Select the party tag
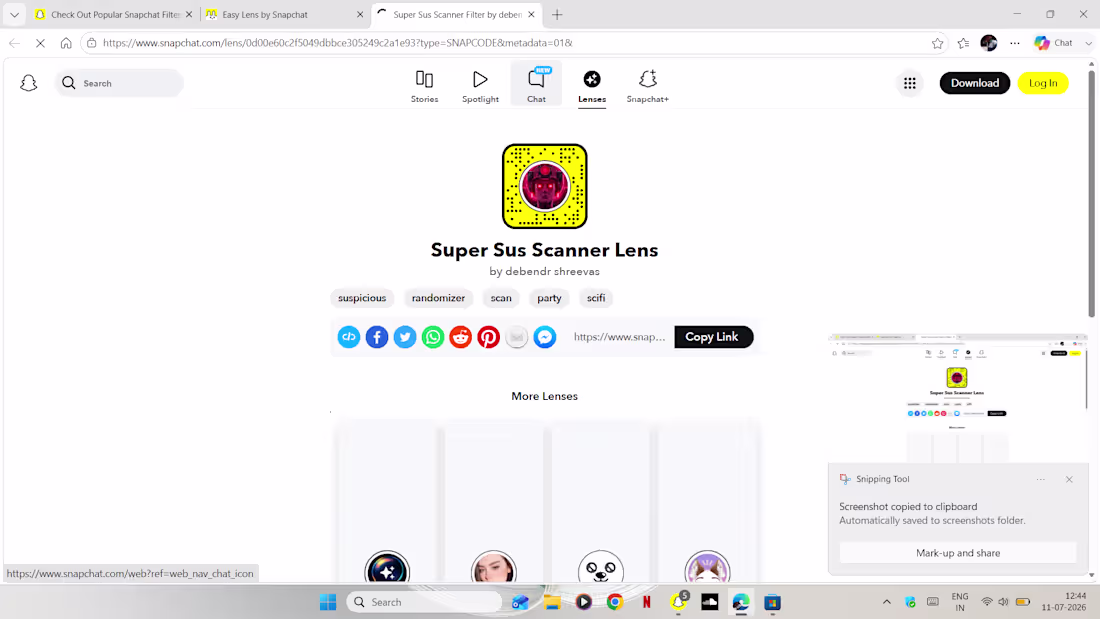This screenshot has height=619, width=1100. (549, 298)
